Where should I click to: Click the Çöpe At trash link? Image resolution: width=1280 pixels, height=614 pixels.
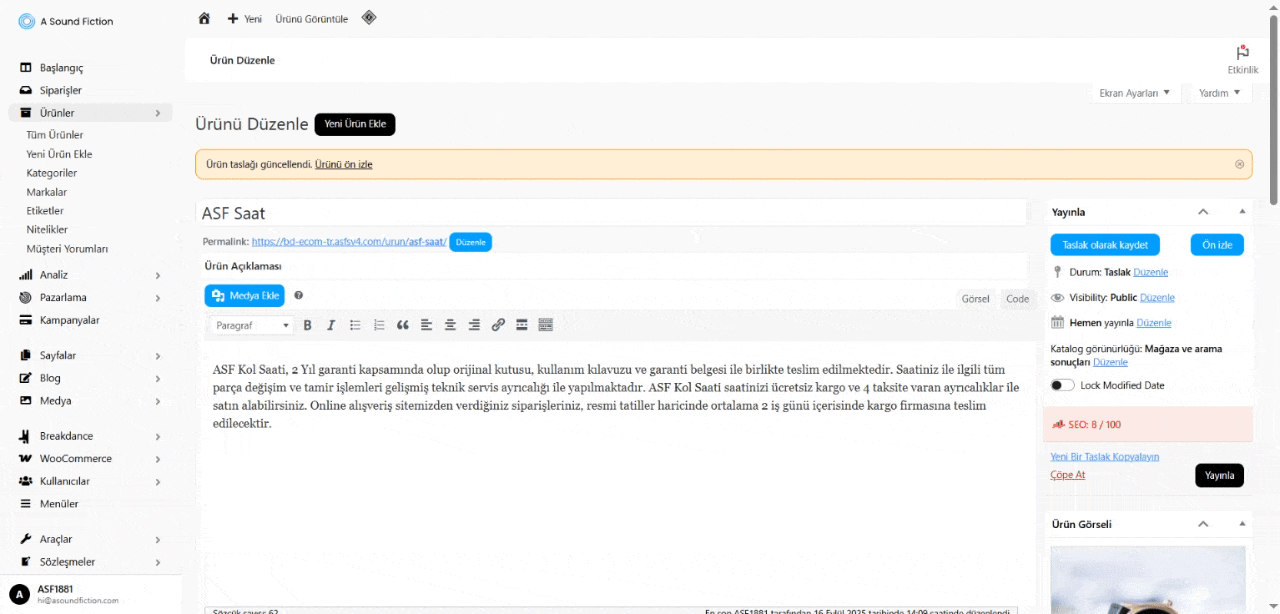1067,475
